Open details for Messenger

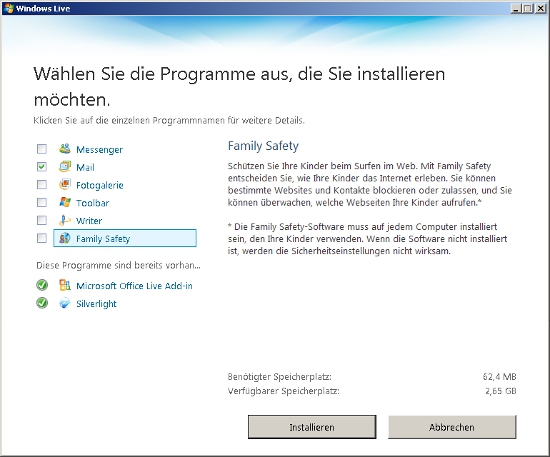pyautogui.click(x=100, y=150)
